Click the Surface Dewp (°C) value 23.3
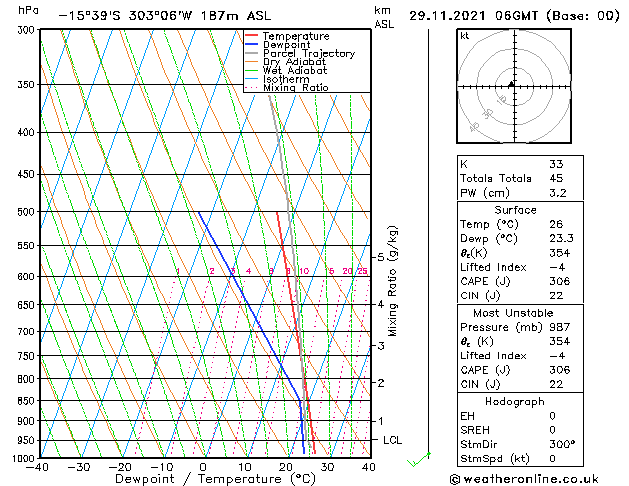Screen dimensions: 629x486 pyautogui.click(x=561, y=239)
